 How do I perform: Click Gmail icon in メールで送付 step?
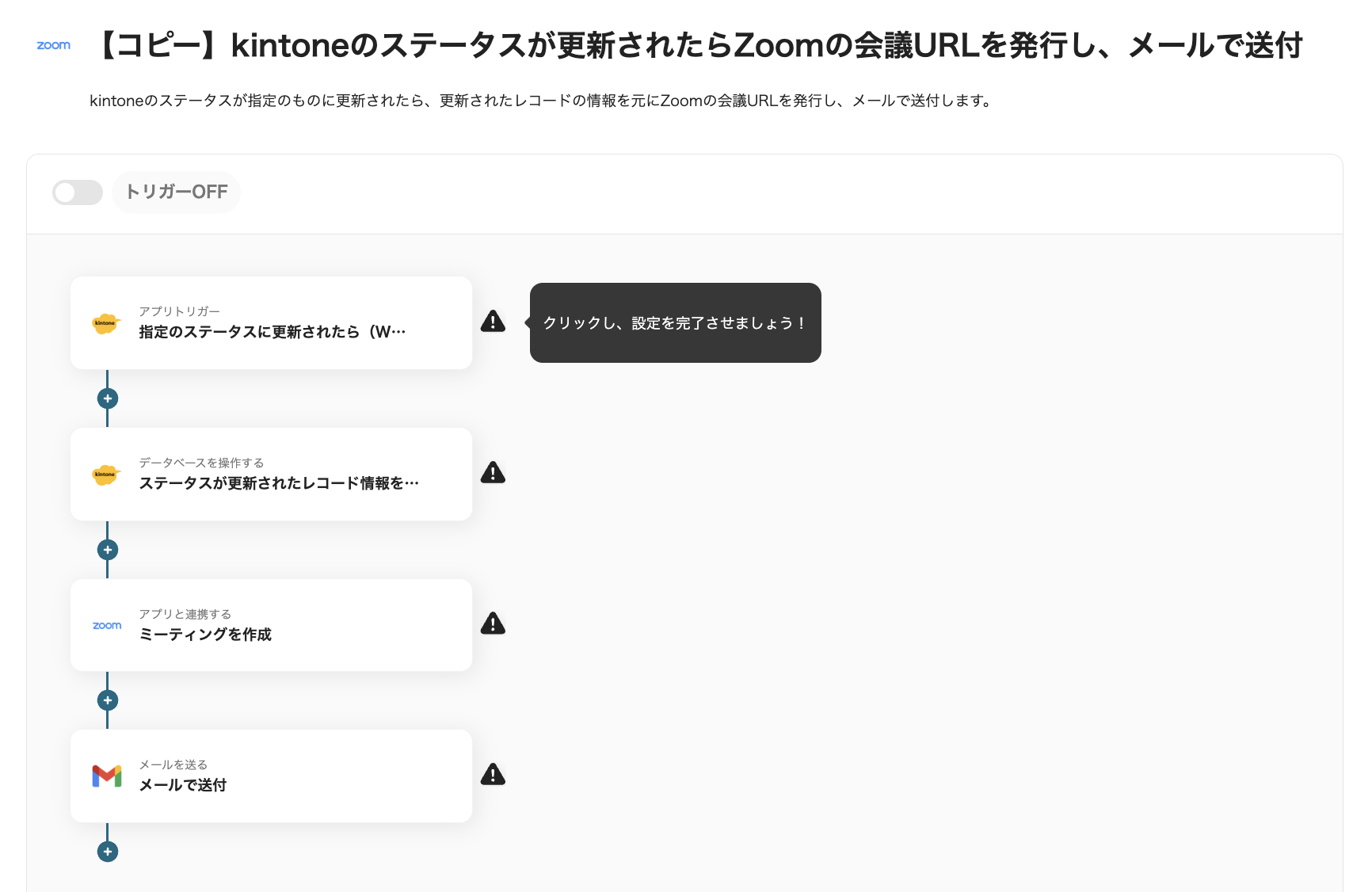click(107, 776)
